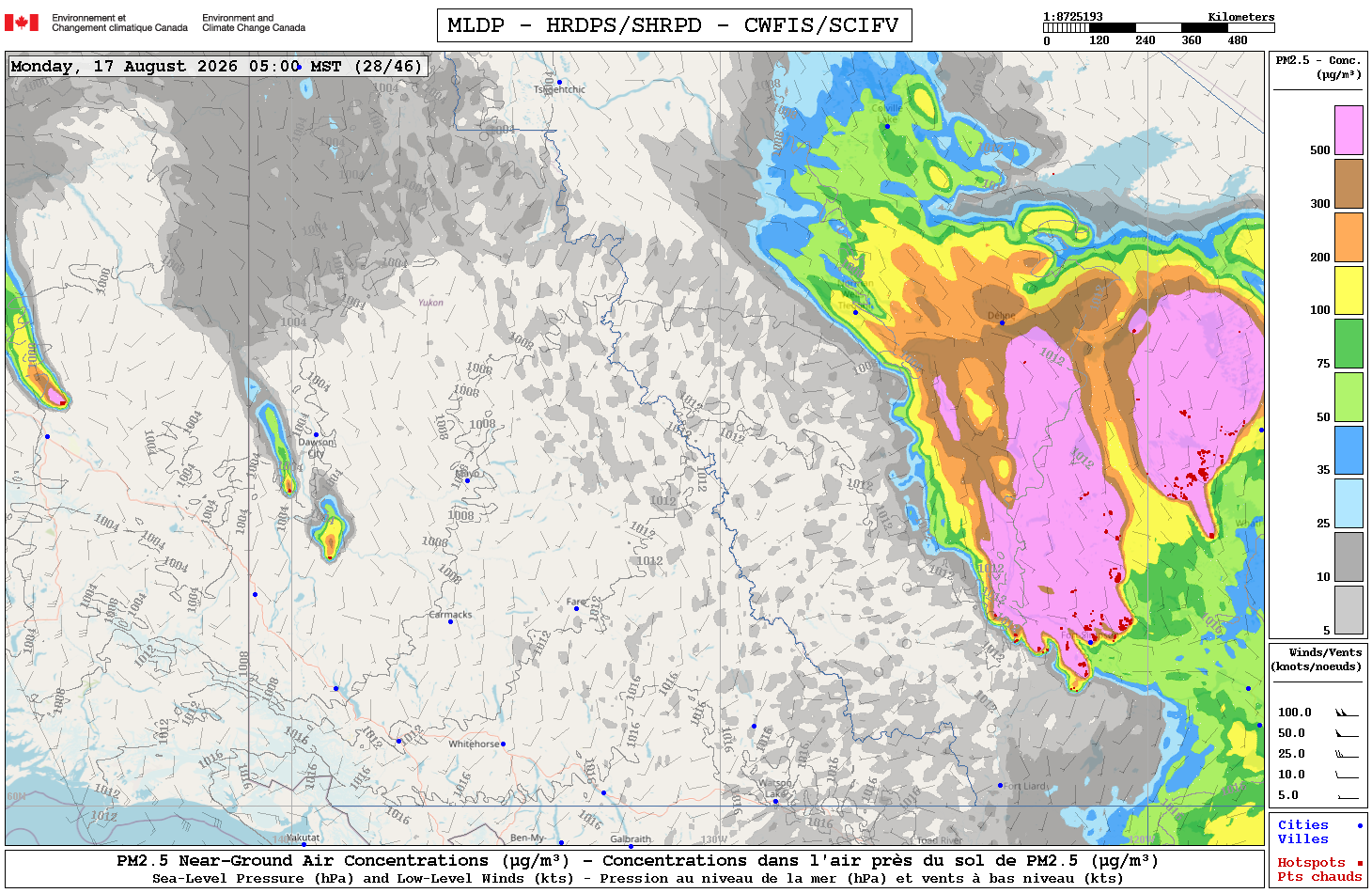
Task: Select the light green 50–75 legend swatch
Action: [1349, 397]
